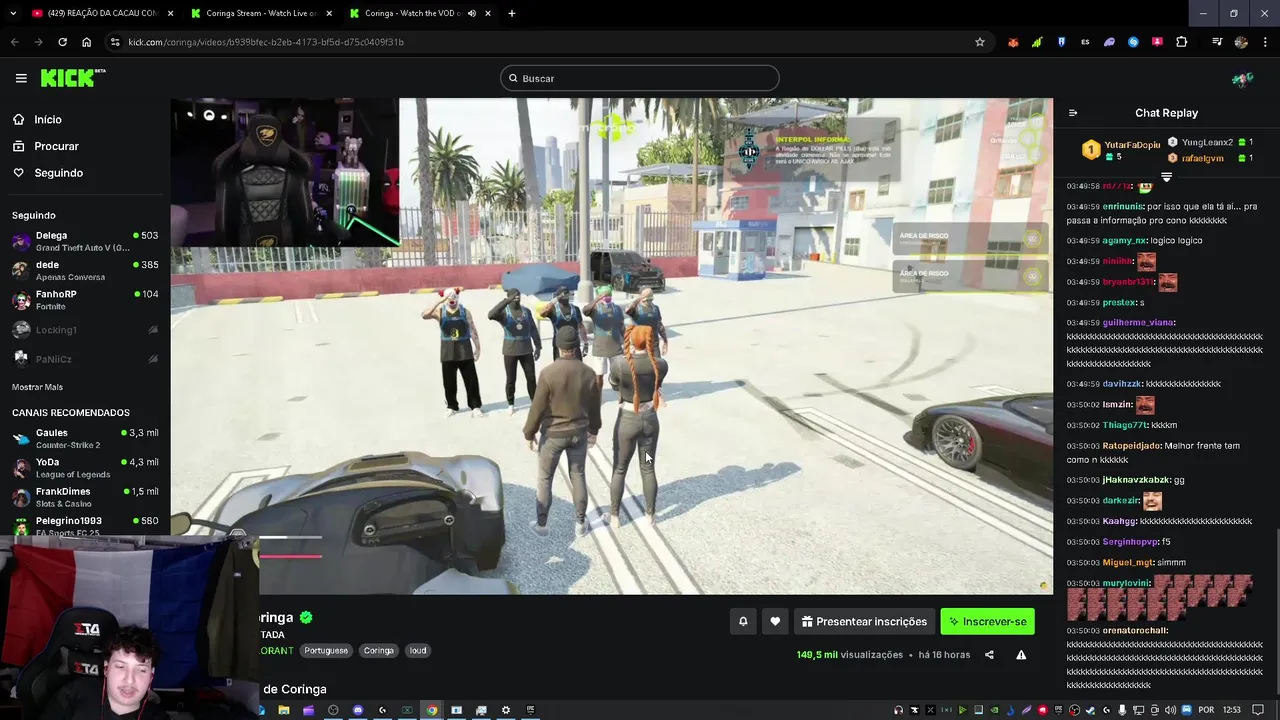Screen dimensions: 1280x720
Task: Click the report warning triangle icon
Action: click(x=1021, y=655)
